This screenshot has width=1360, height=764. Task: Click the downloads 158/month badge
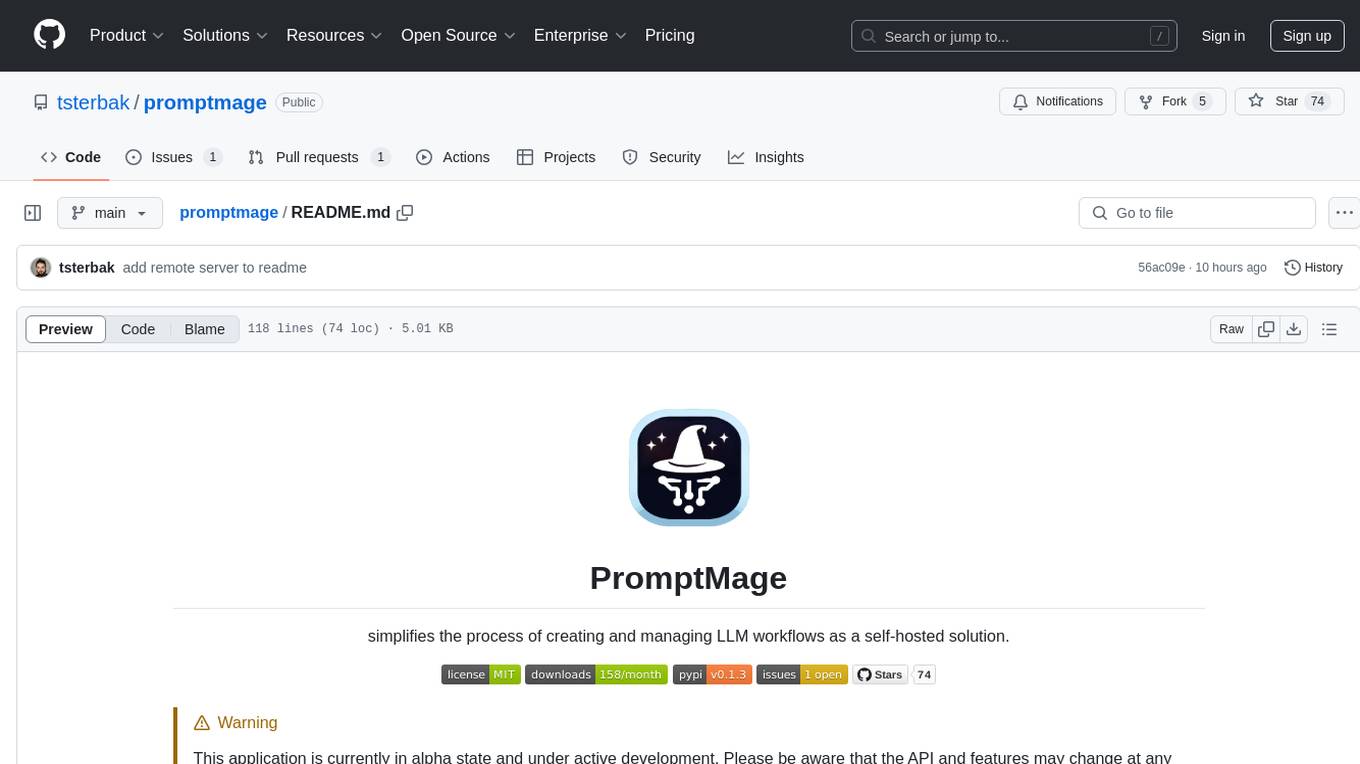coord(597,675)
